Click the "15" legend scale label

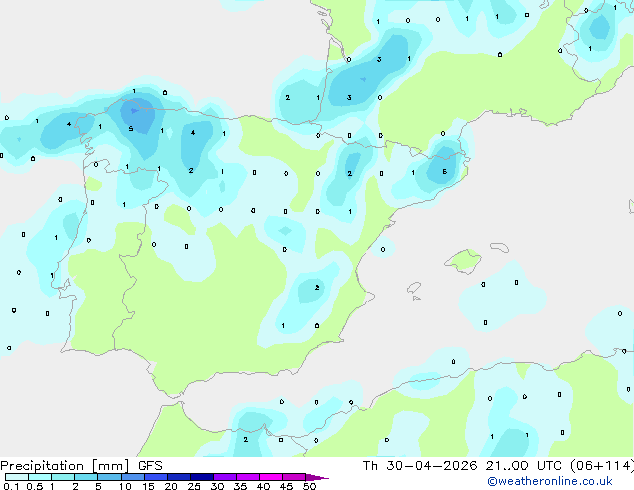148,486
